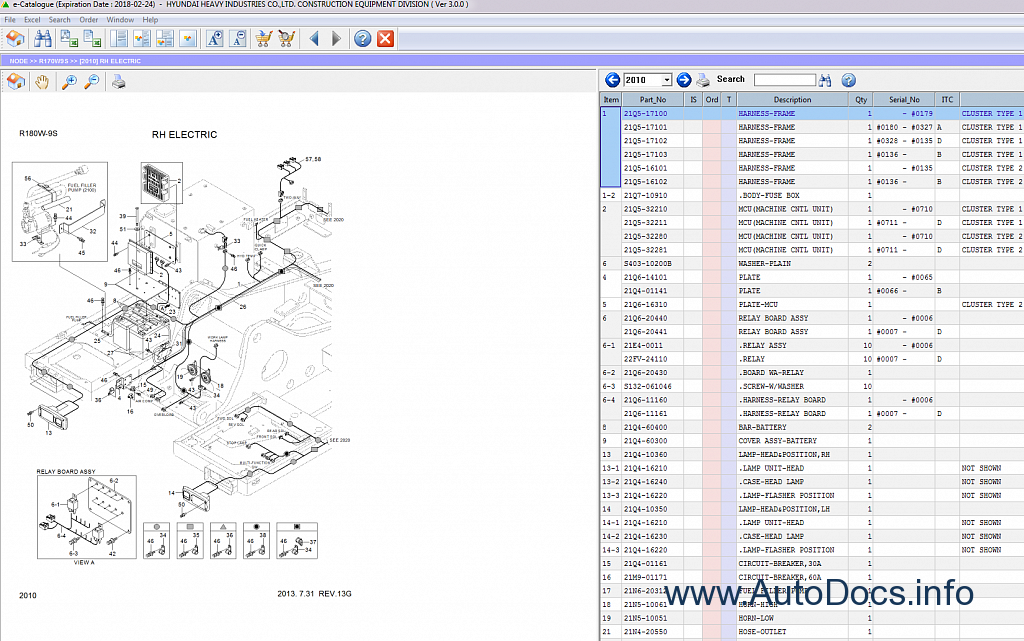Open help in the parts list panel
Image resolution: width=1024 pixels, height=641 pixels.
pos(848,80)
